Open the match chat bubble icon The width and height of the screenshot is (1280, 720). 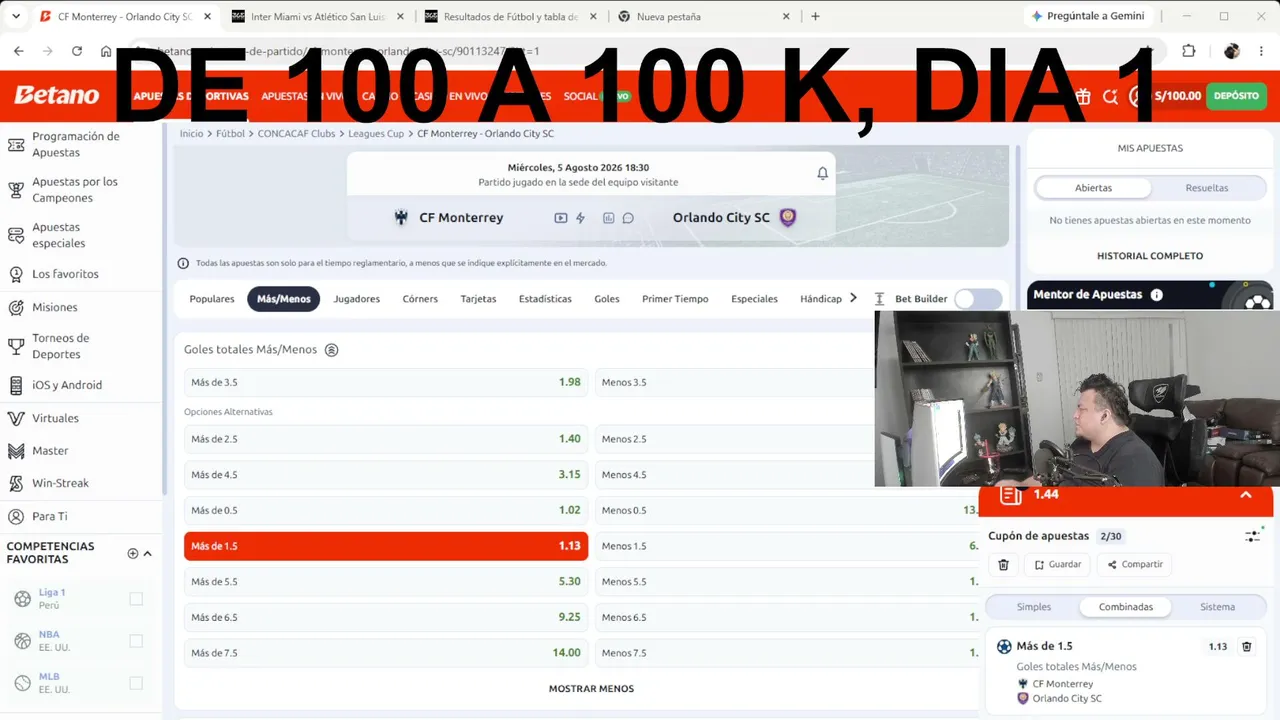[628, 218]
